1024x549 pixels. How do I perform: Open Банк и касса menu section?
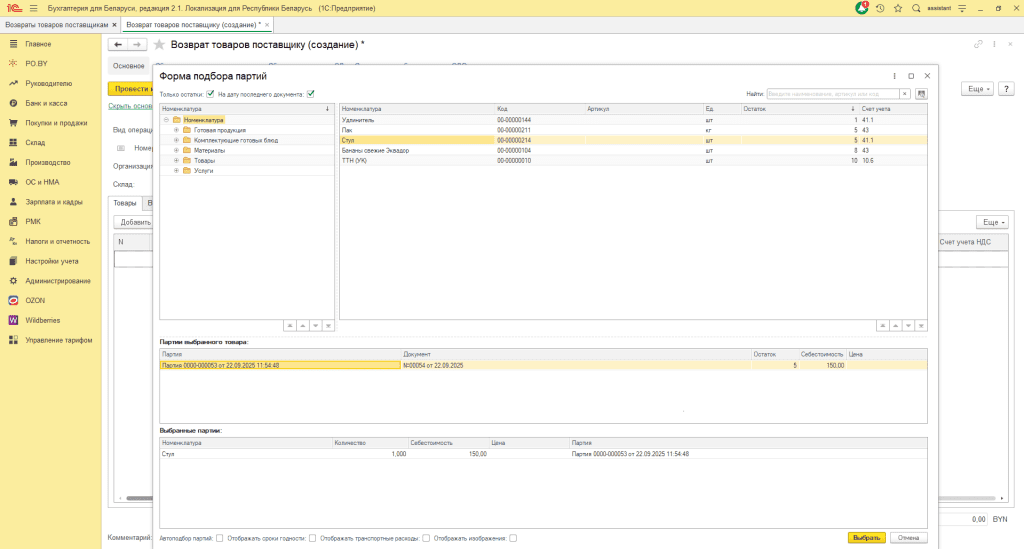click(45, 103)
